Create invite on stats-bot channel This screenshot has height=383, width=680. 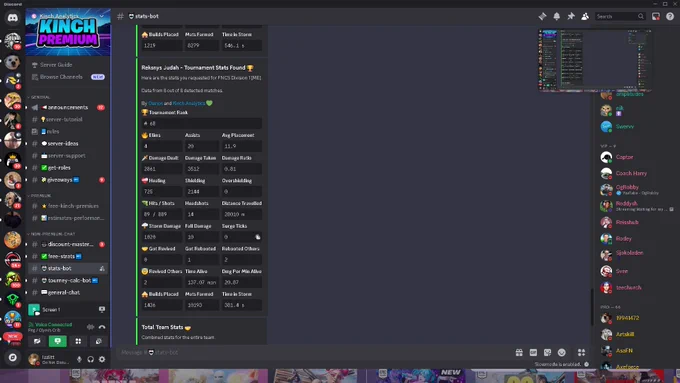[102, 268]
